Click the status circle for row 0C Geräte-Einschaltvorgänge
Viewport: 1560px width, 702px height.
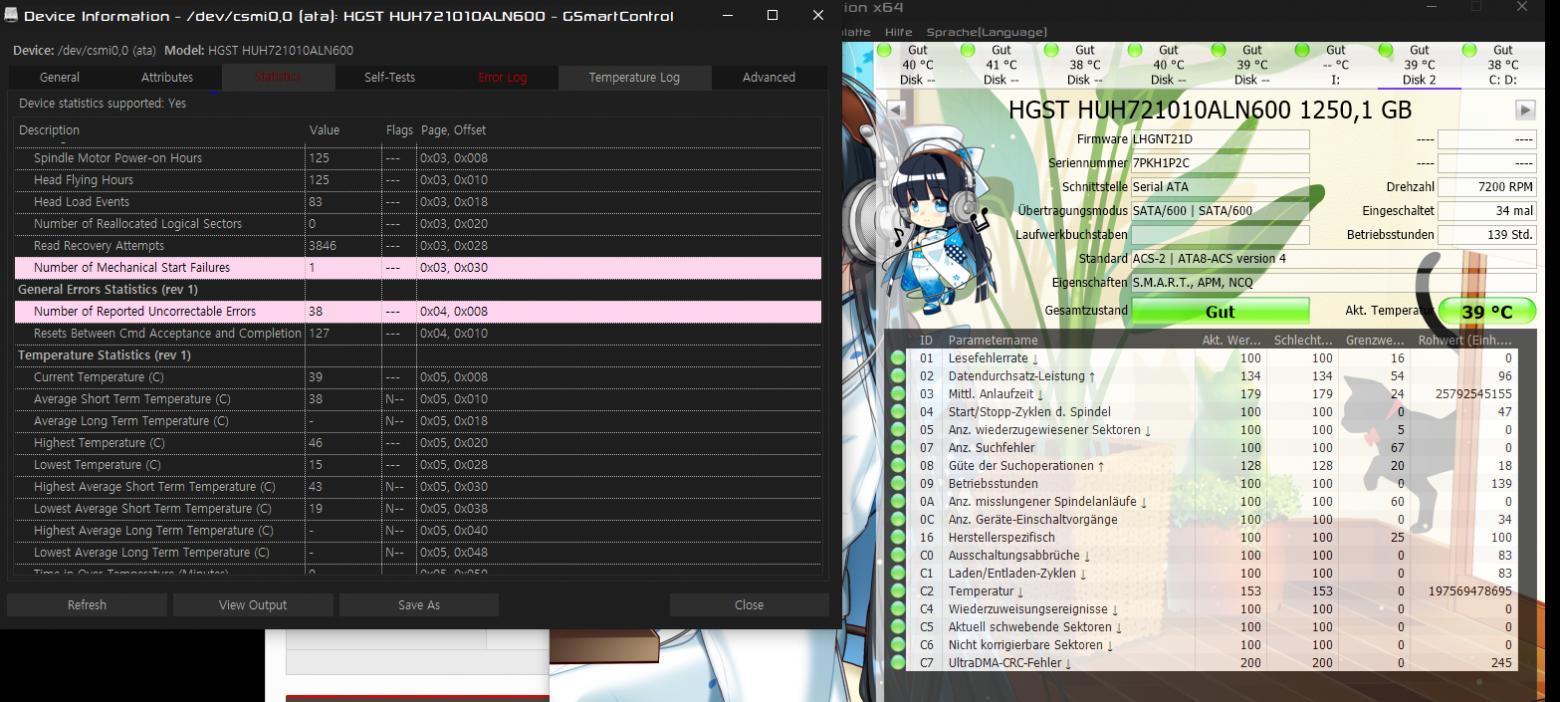tap(897, 520)
